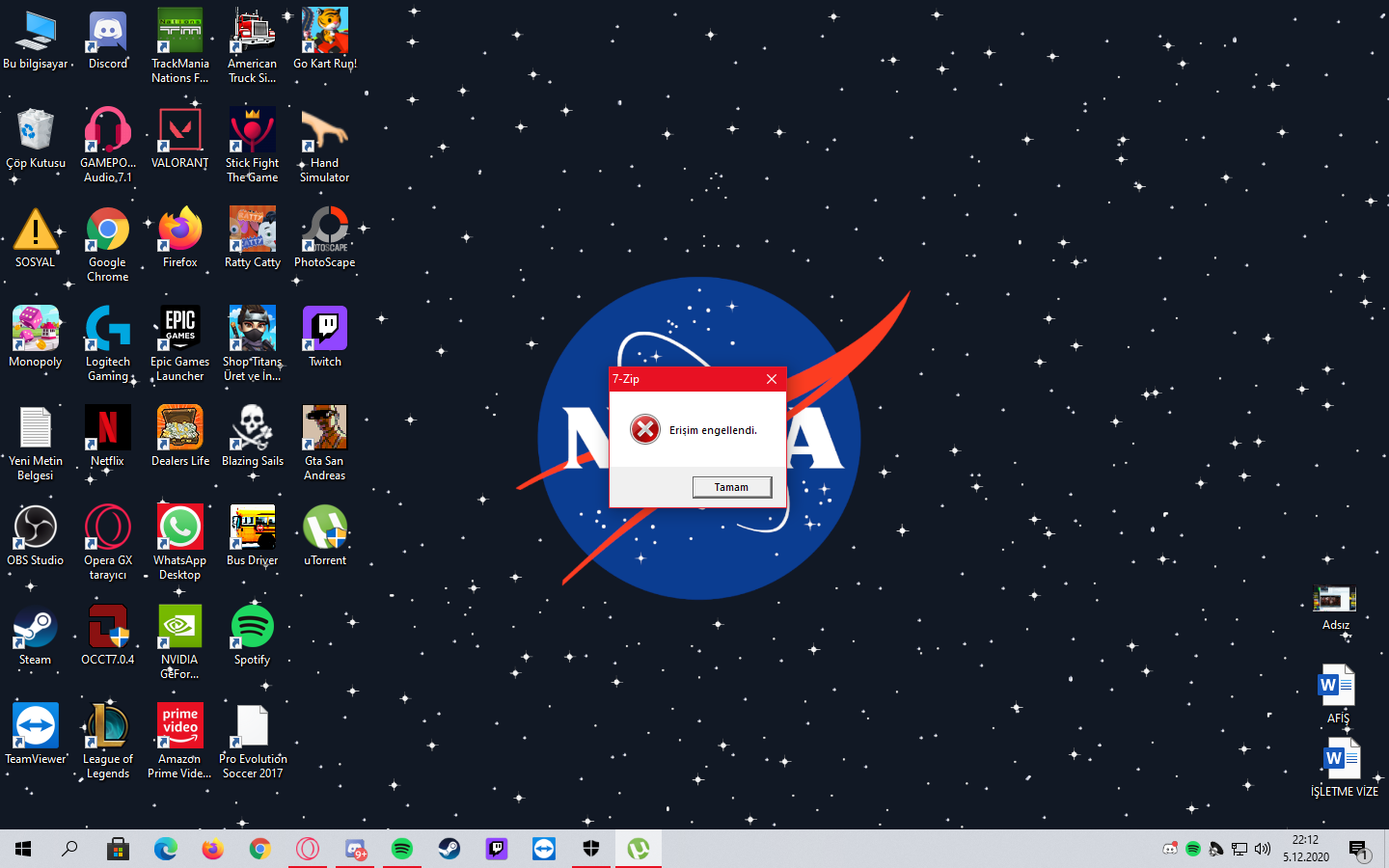Switch to Windows Security in taskbar

(591, 849)
